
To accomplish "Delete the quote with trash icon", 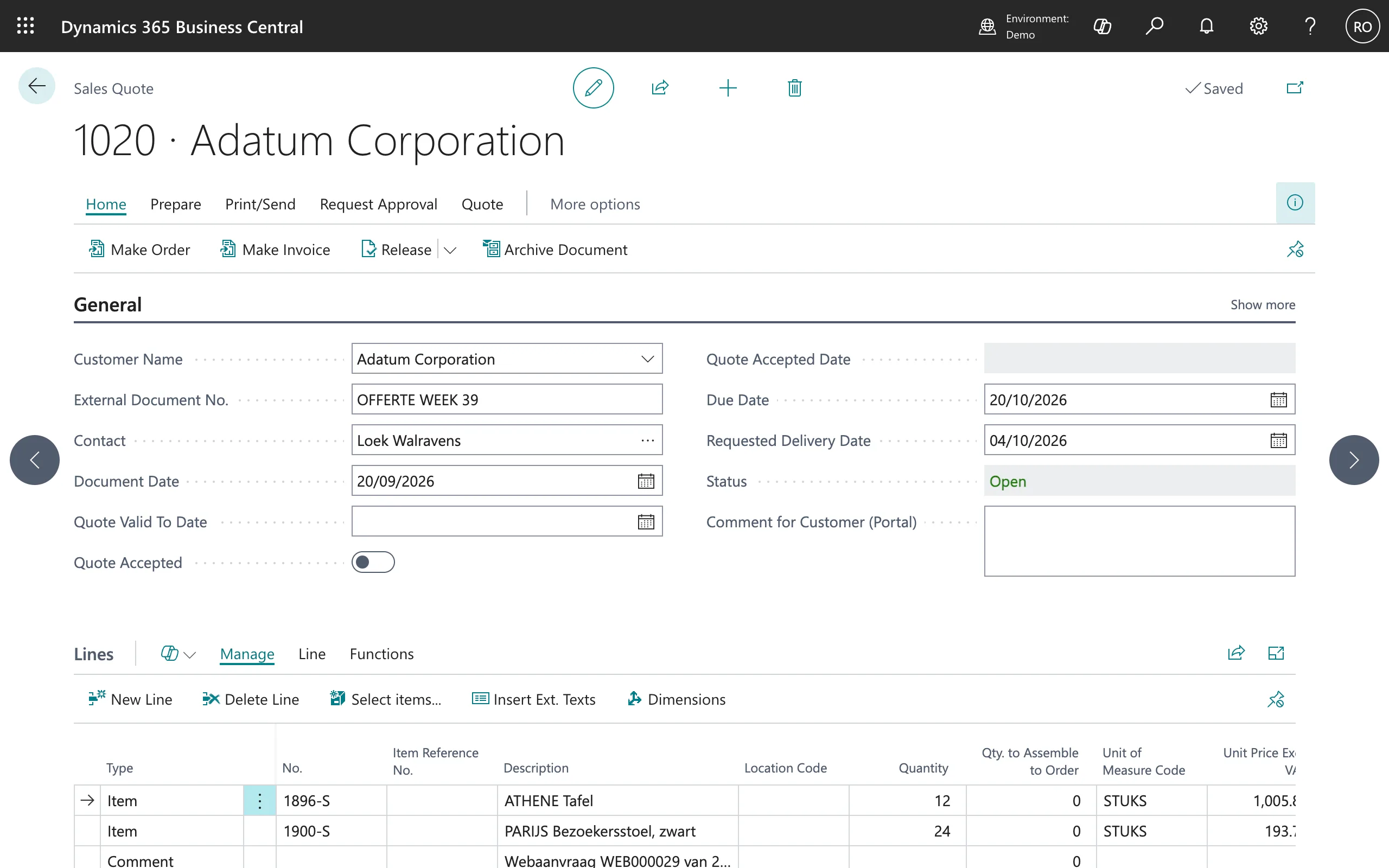I will point(794,88).
